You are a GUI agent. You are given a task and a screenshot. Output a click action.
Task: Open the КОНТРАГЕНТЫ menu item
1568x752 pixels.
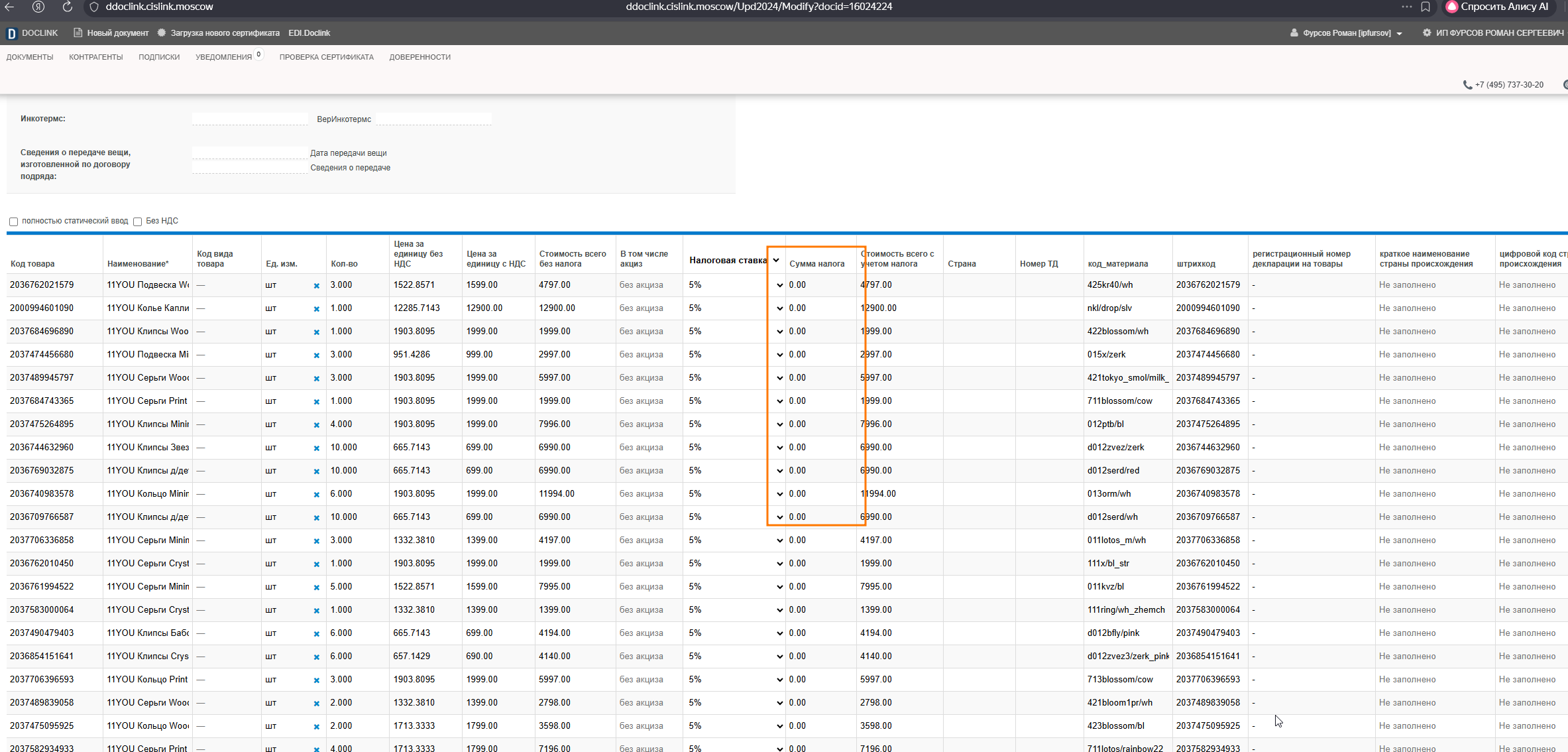coord(95,57)
